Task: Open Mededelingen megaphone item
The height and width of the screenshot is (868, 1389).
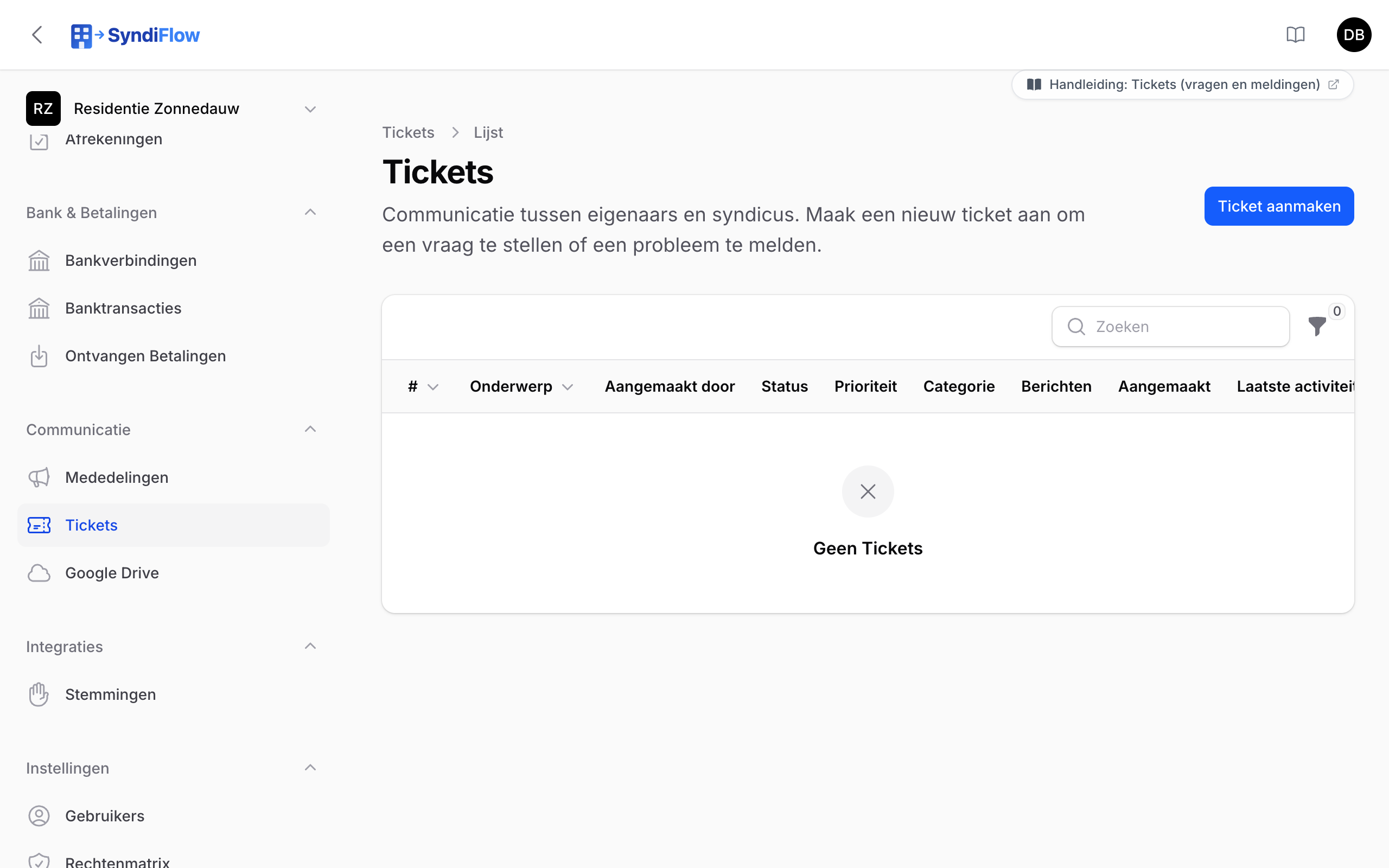Action: tap(173, 477)
